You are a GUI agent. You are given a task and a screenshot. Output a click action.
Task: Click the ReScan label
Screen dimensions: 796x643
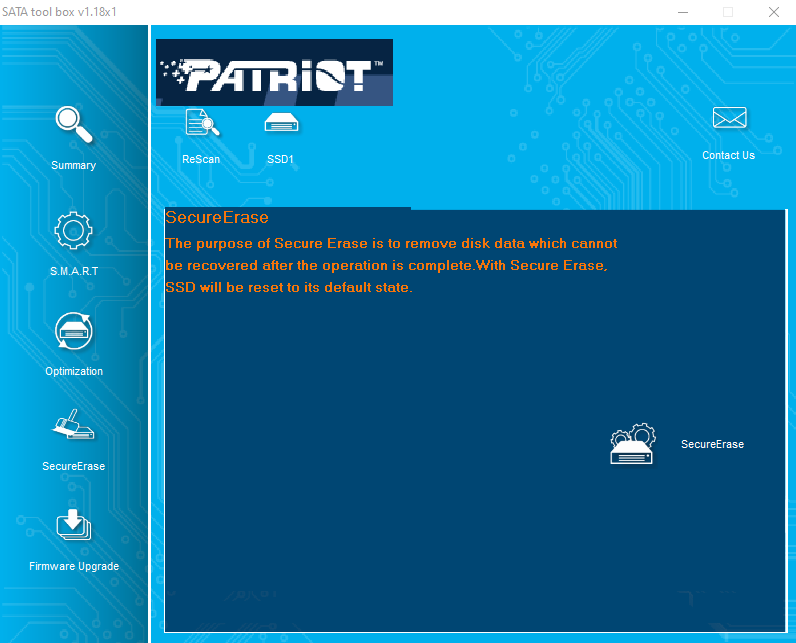pyautogui.click(x=201, y=159)
